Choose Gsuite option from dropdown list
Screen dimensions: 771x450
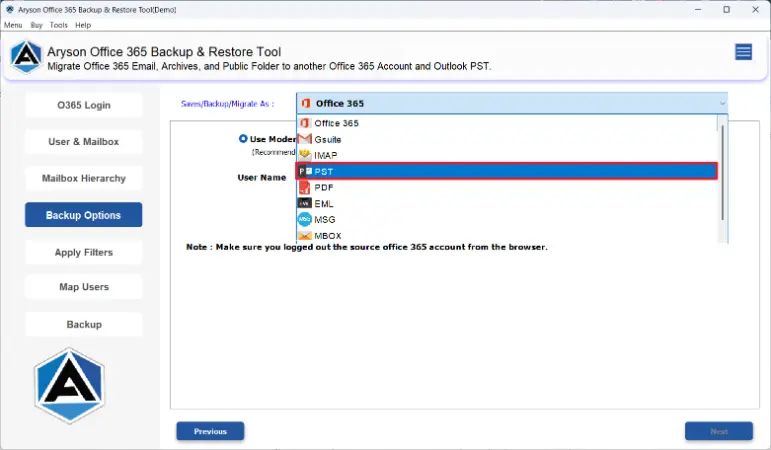pyautogui.click(x=507, y=139)
